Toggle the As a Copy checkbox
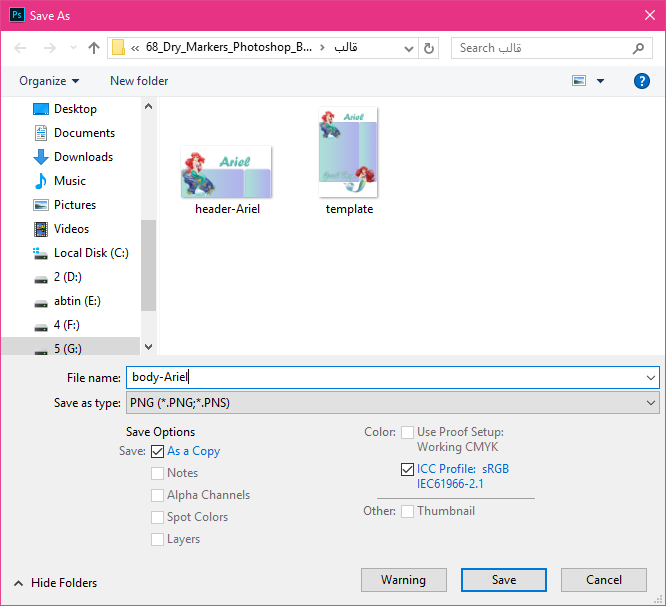Image resolution: width=666 pixels, height=606 pixels. click(x=158, y=451)
